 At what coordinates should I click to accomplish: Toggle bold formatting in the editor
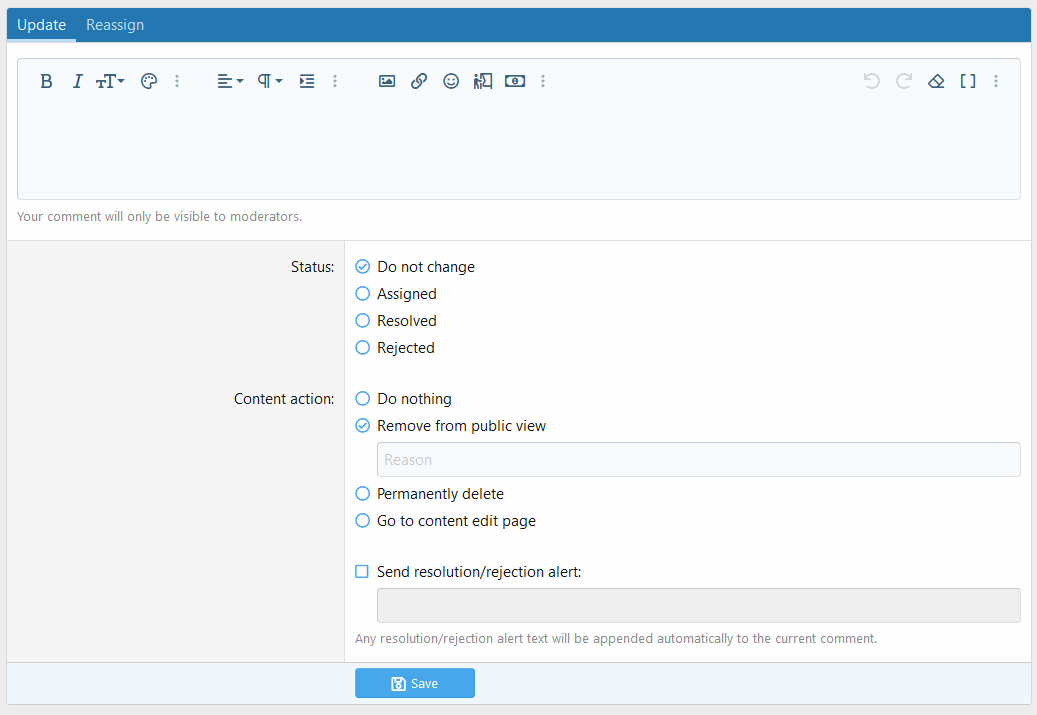coord(46,81)
